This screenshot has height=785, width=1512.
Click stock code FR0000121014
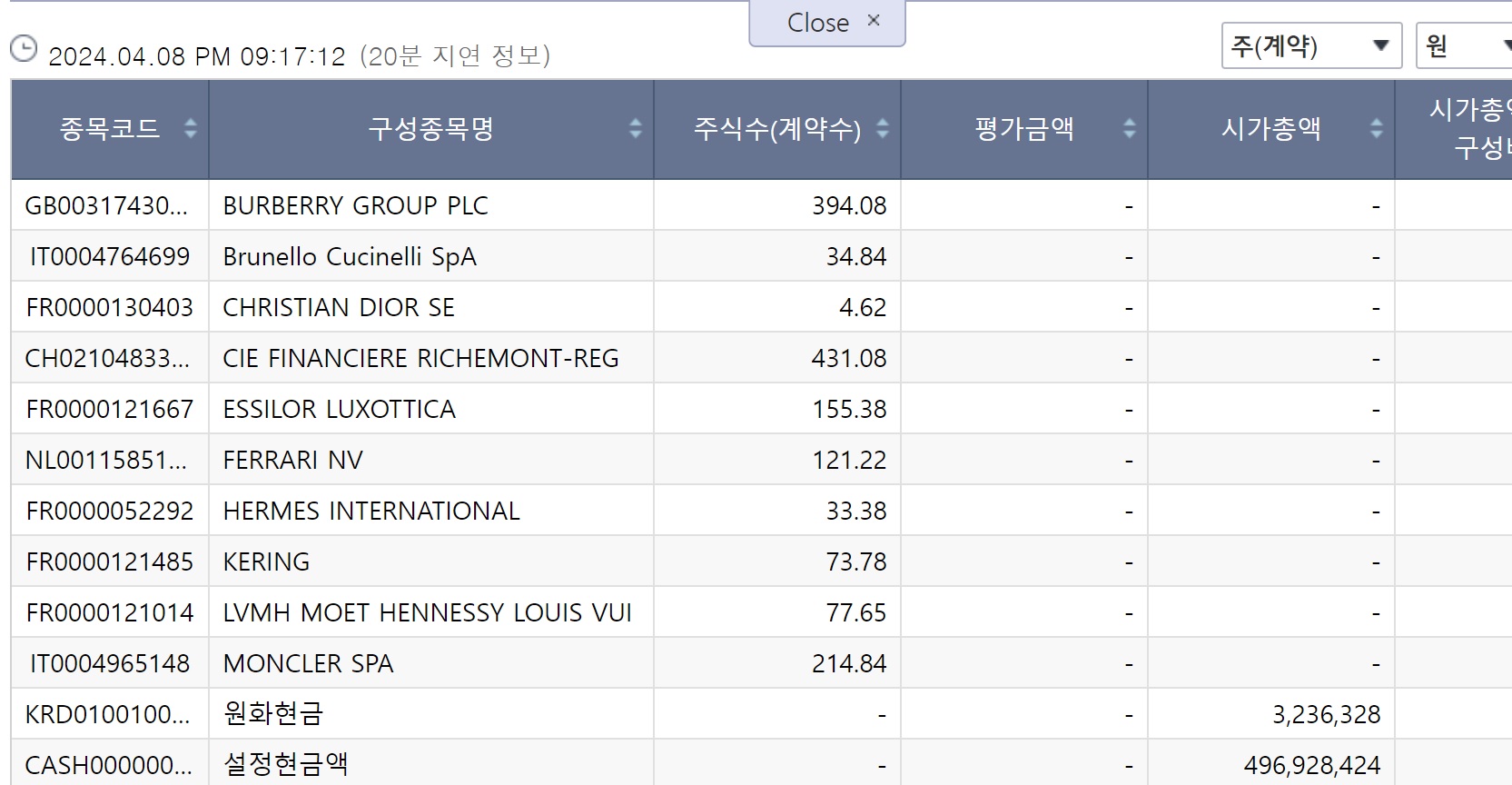point(110,612)
